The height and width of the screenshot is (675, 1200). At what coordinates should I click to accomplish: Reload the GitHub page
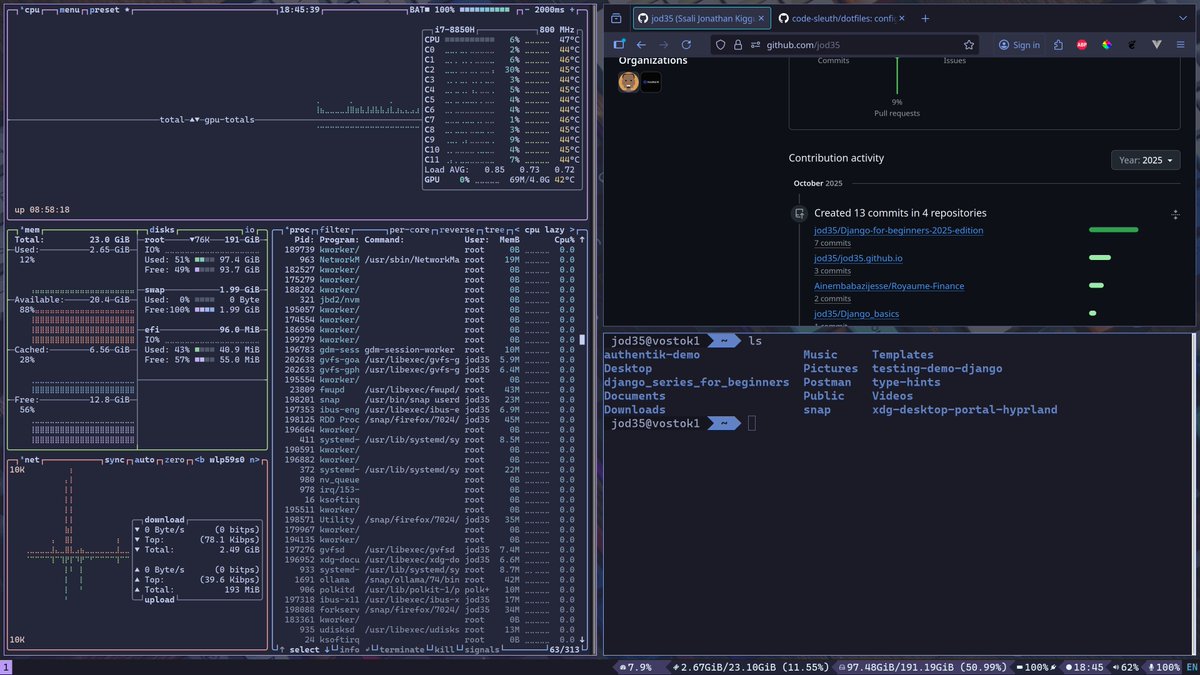[686, 44]
